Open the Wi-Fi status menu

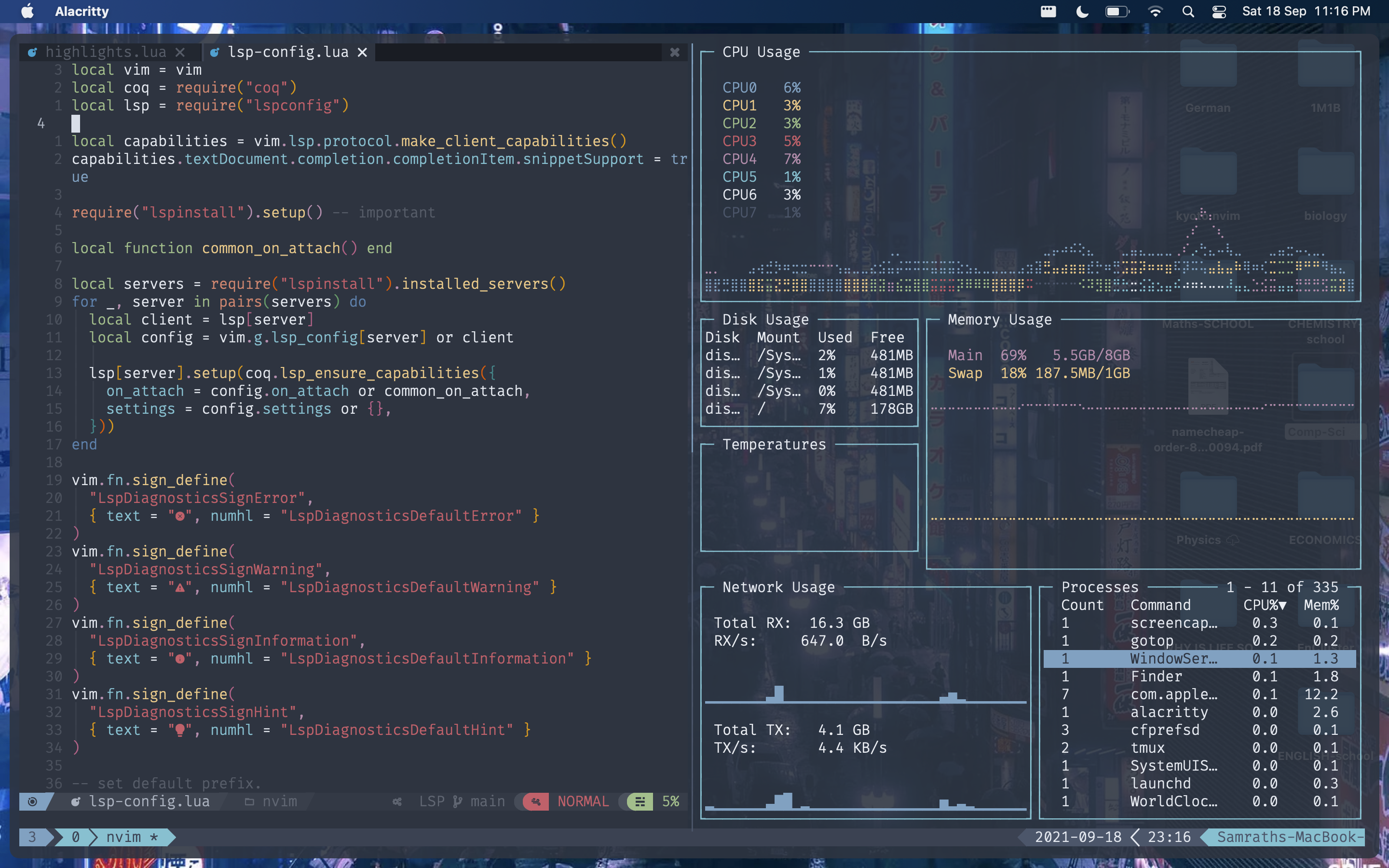tap(1155, 12)
